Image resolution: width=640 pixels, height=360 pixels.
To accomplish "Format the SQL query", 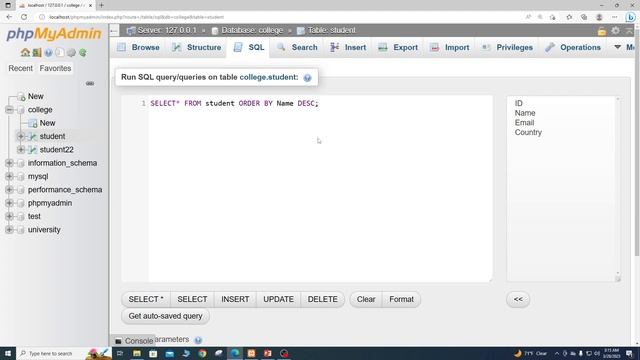I will click(401, 300).
